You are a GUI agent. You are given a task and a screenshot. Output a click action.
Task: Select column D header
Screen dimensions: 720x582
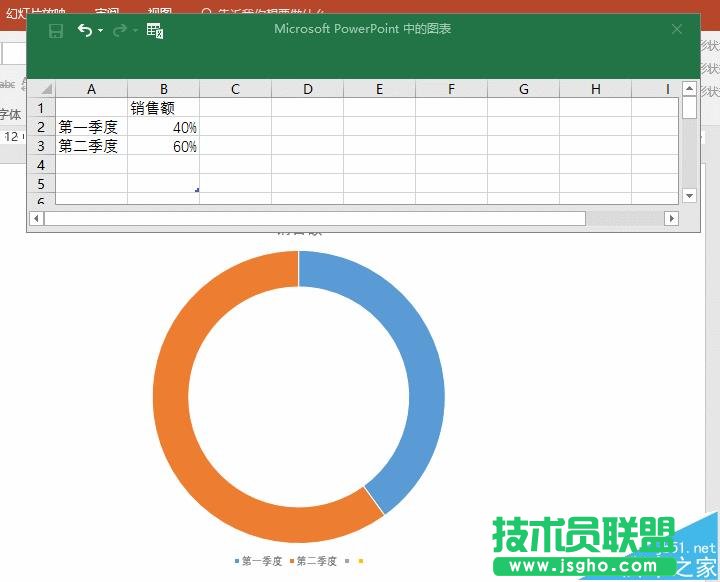(x=308, y=89)
